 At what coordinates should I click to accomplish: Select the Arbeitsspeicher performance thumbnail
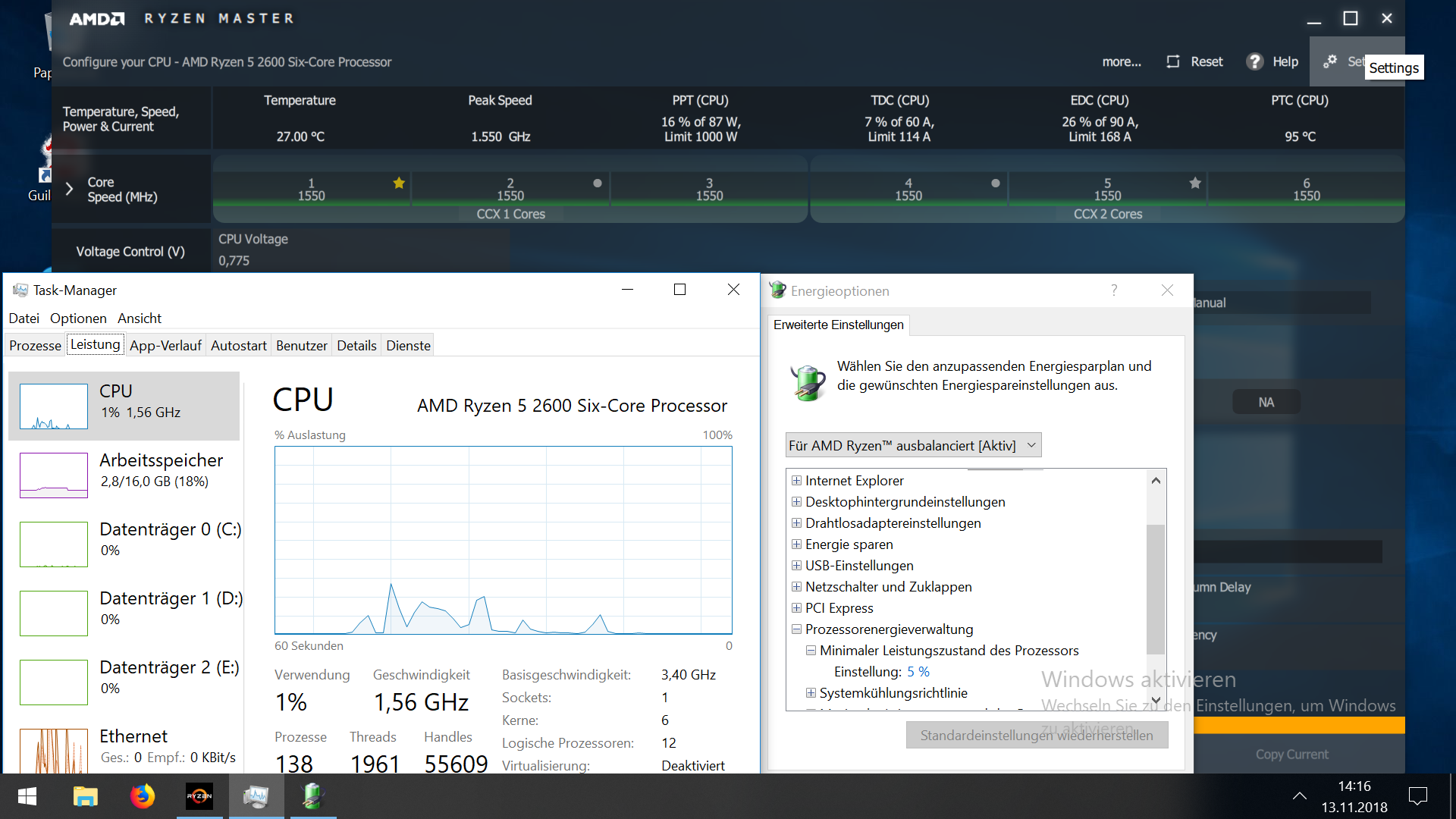pyautogui.click(x=54, y=475)
